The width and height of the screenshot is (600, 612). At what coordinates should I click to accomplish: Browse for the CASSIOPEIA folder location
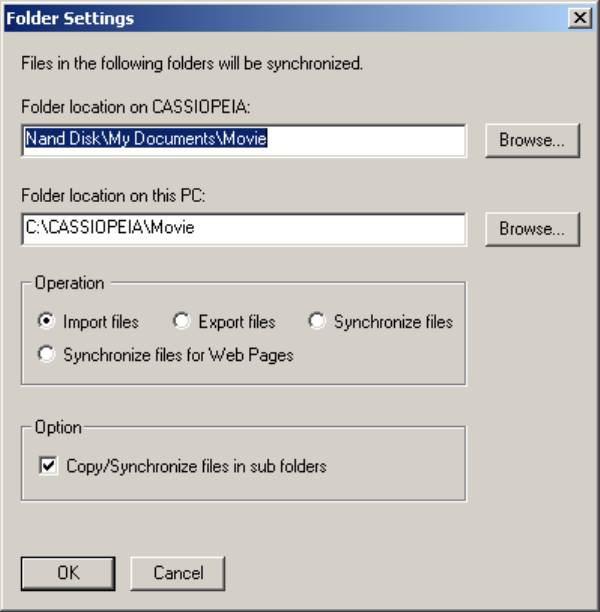532,140
